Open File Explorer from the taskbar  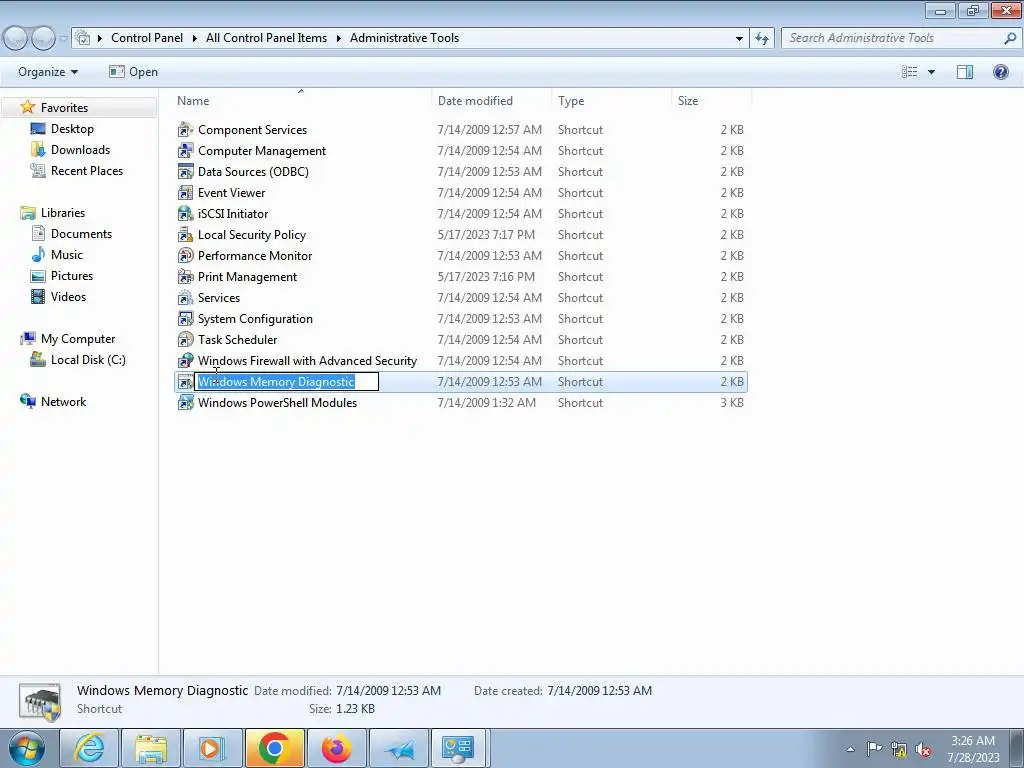151,748
